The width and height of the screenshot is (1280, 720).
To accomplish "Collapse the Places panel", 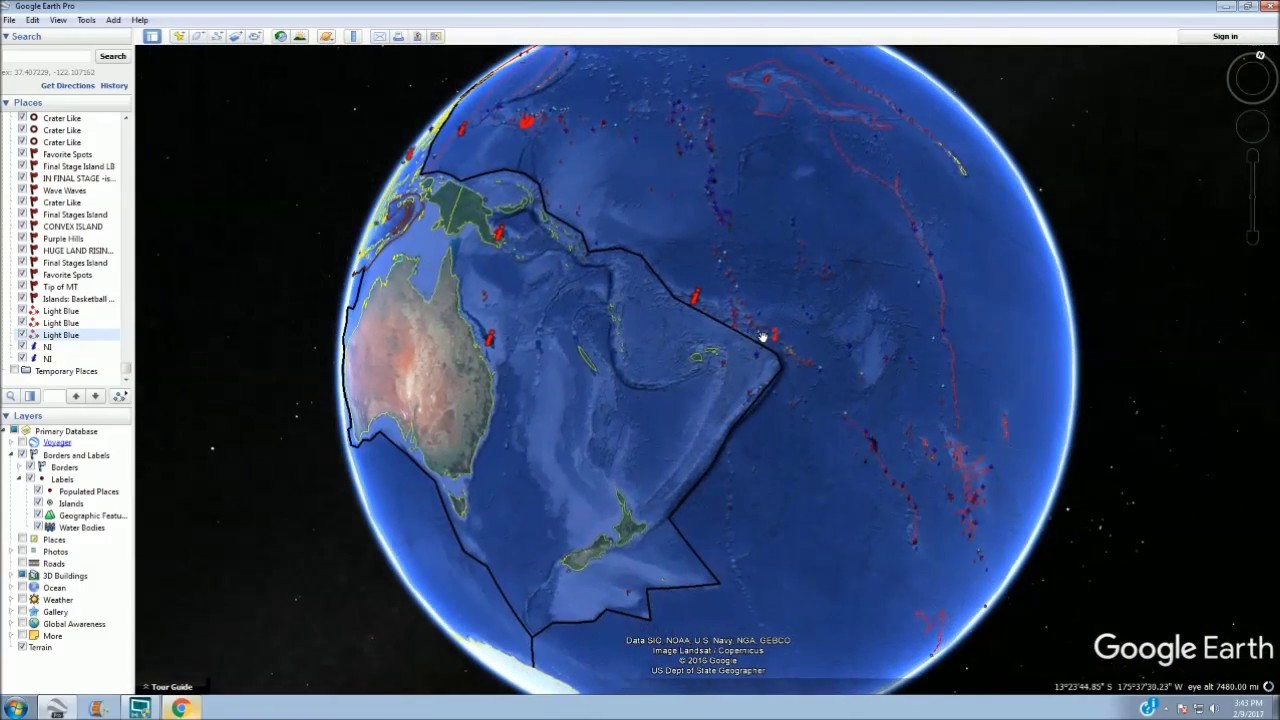I will point(6,102).
